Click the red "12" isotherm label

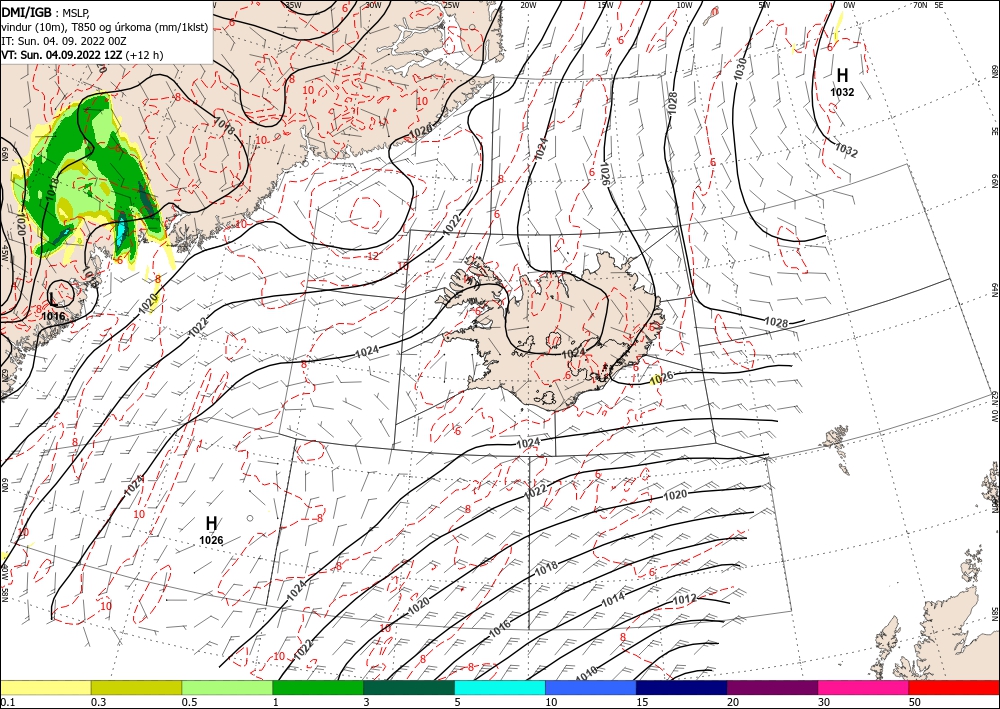point(374,256)
